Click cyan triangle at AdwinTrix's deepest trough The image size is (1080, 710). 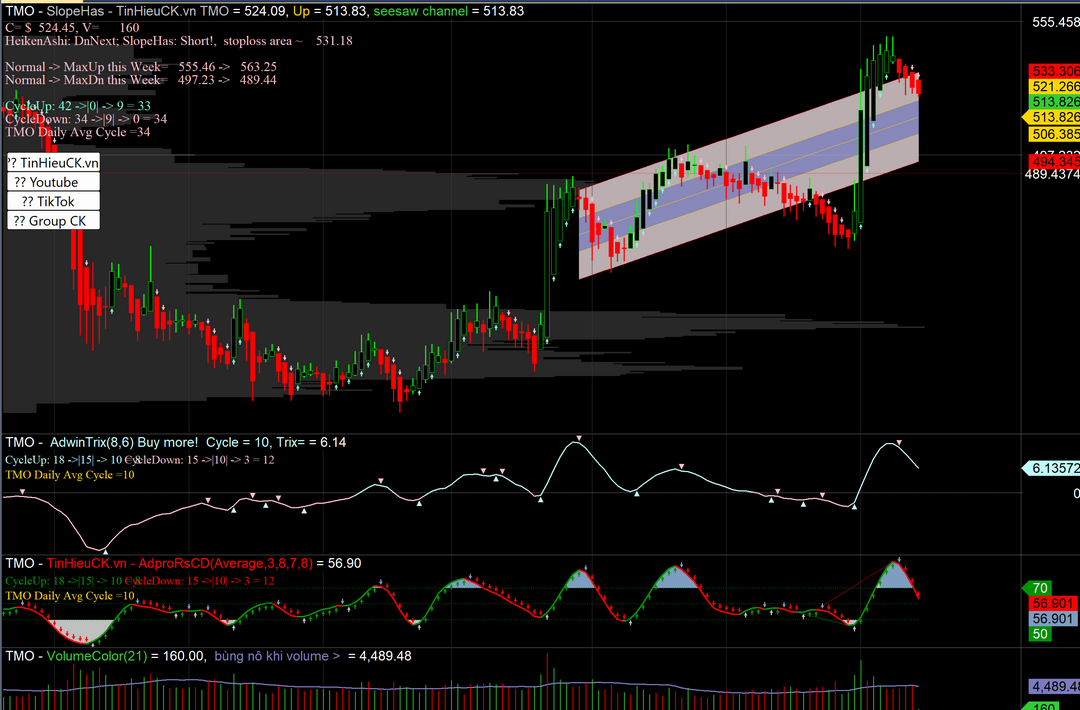pyautogui.click(x=105, y=552)
